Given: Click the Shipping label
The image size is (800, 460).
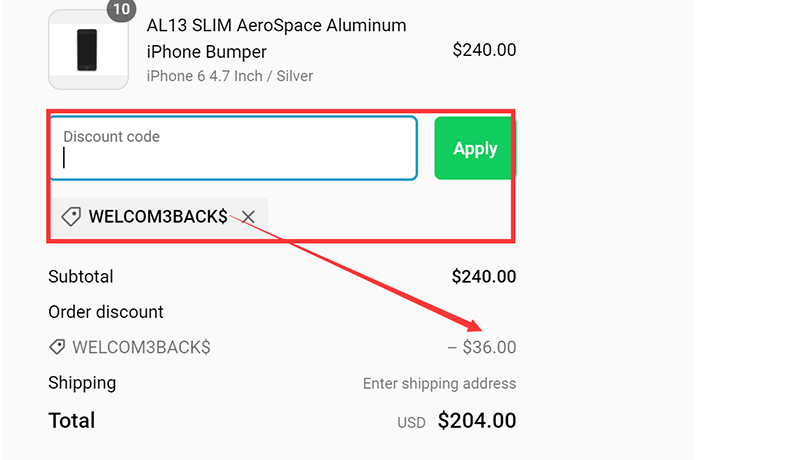Looking at the screenshot, I should [82, 383].
